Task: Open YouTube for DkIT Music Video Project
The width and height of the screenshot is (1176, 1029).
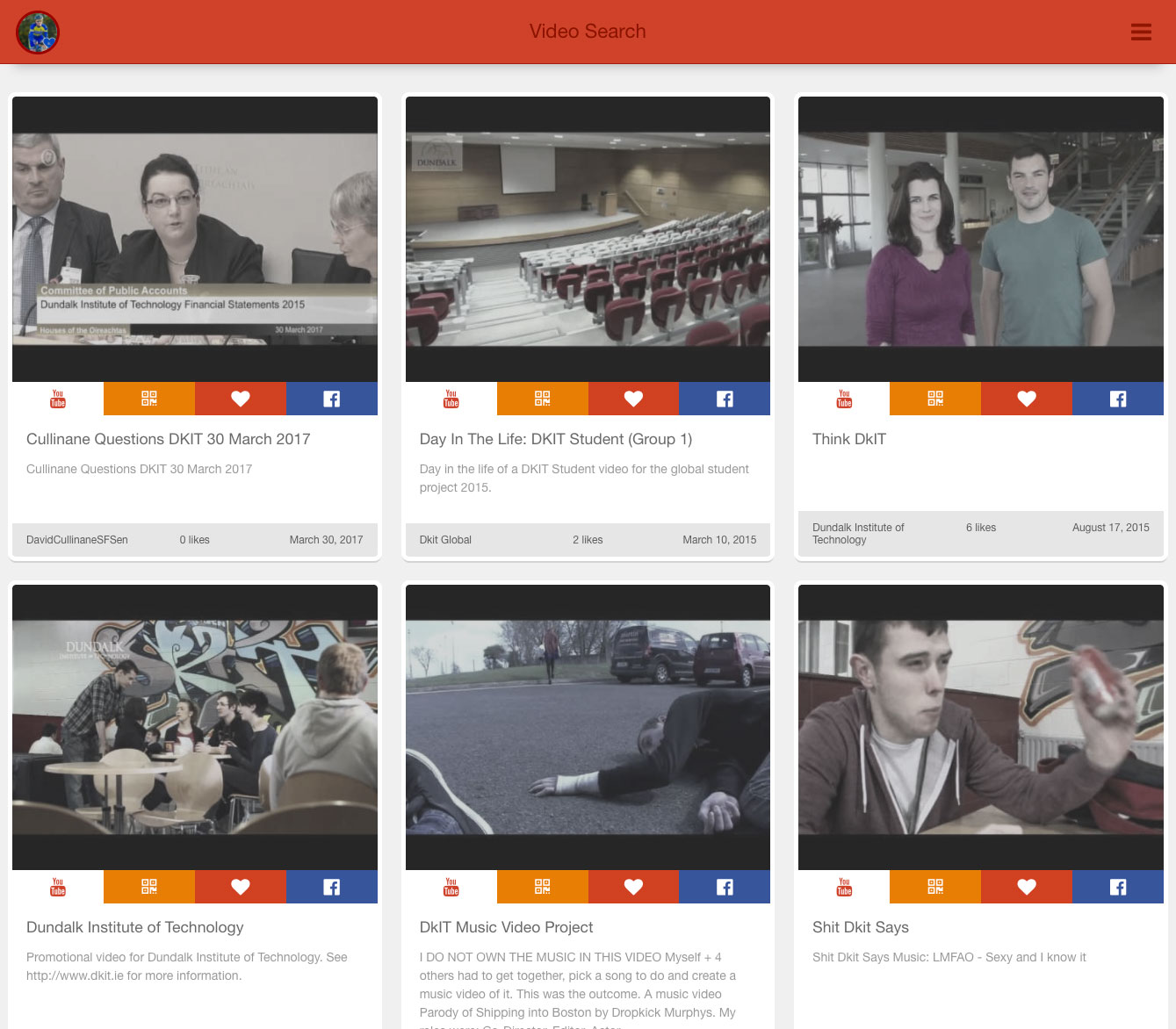Action: pyautogui.click(x=451, y=887)
